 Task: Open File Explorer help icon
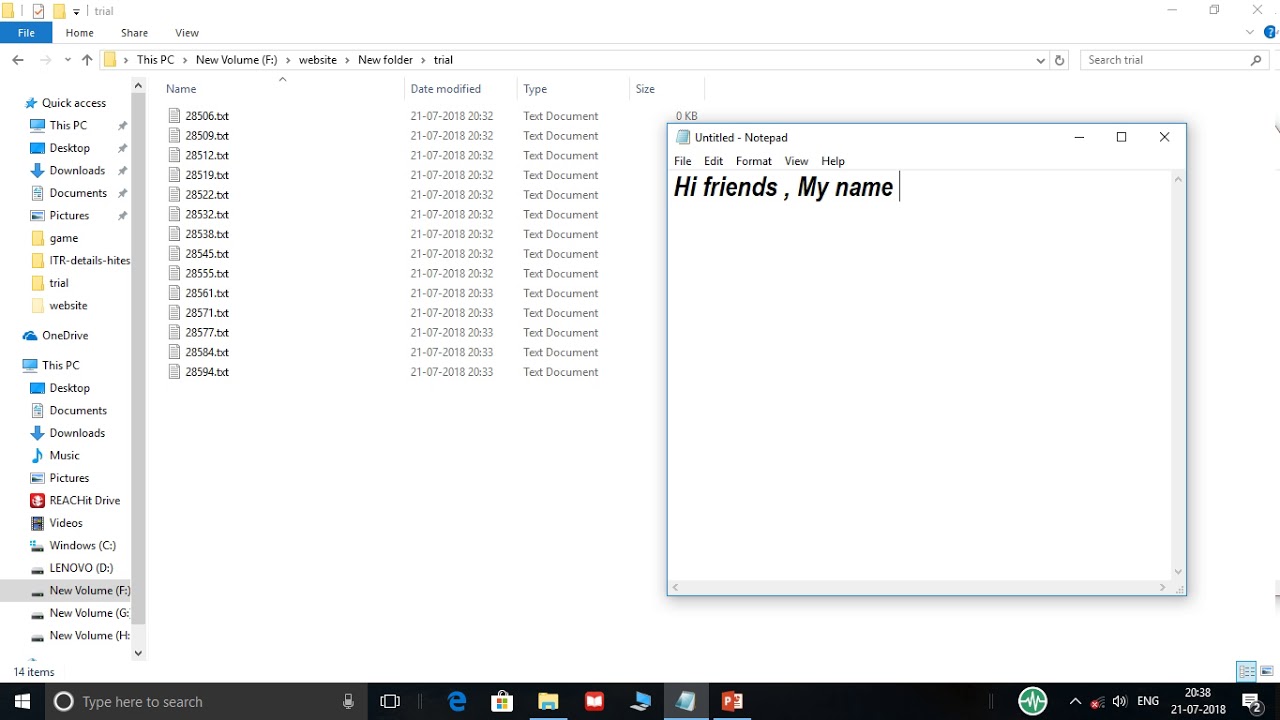click(1270, 33)
